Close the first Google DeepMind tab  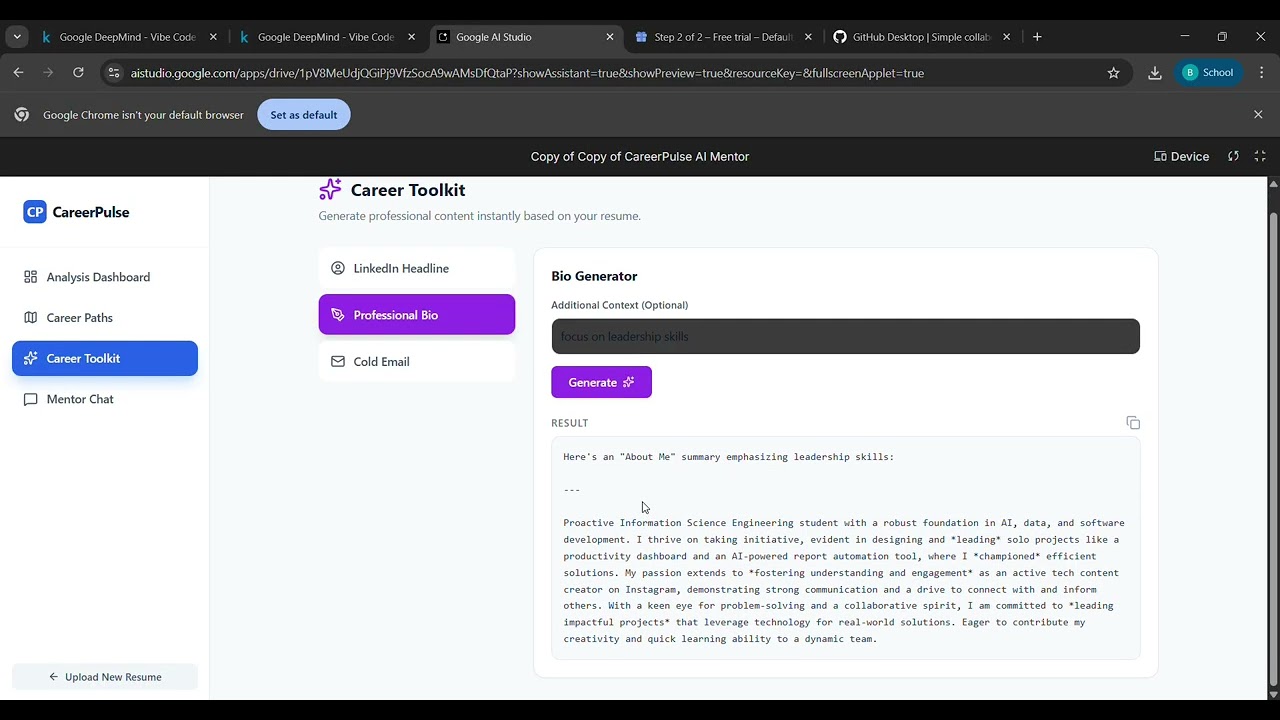click(x=213, y=37)
